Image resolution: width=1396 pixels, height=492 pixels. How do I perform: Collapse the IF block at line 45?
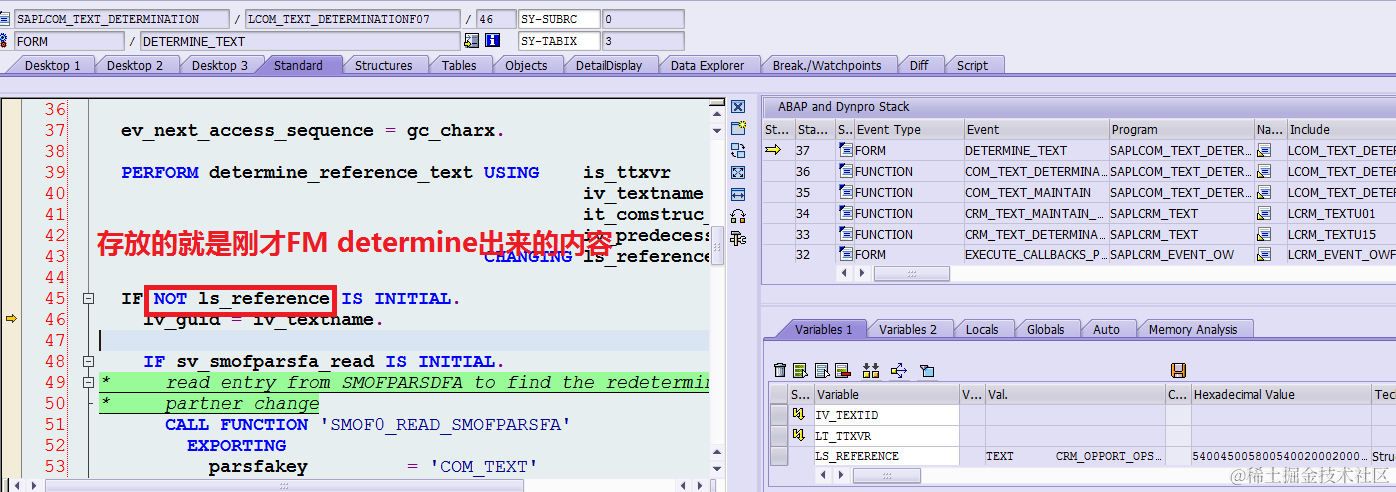tap(88, 298)
